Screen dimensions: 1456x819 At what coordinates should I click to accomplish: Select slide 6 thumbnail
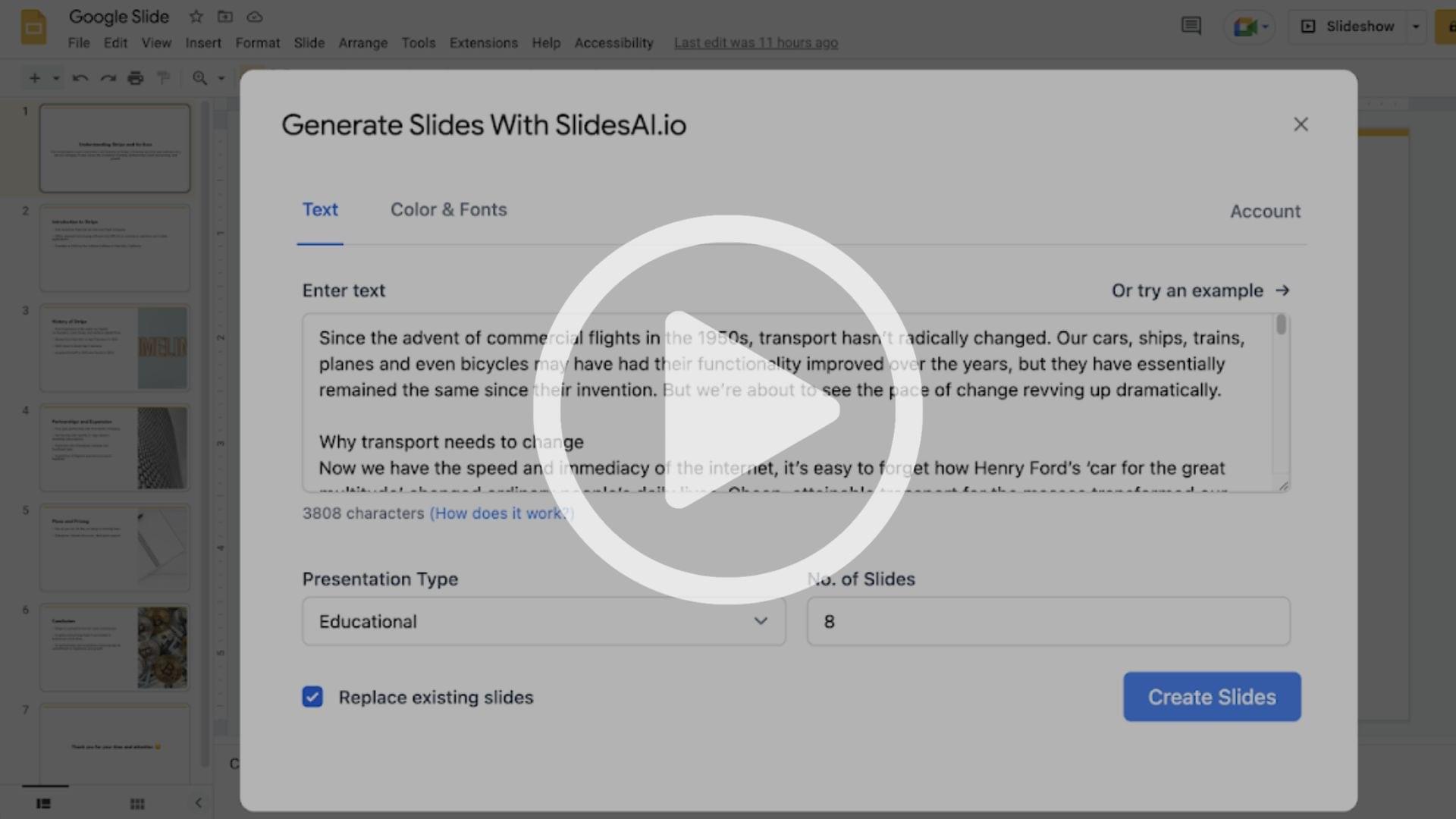click(115, 648)
